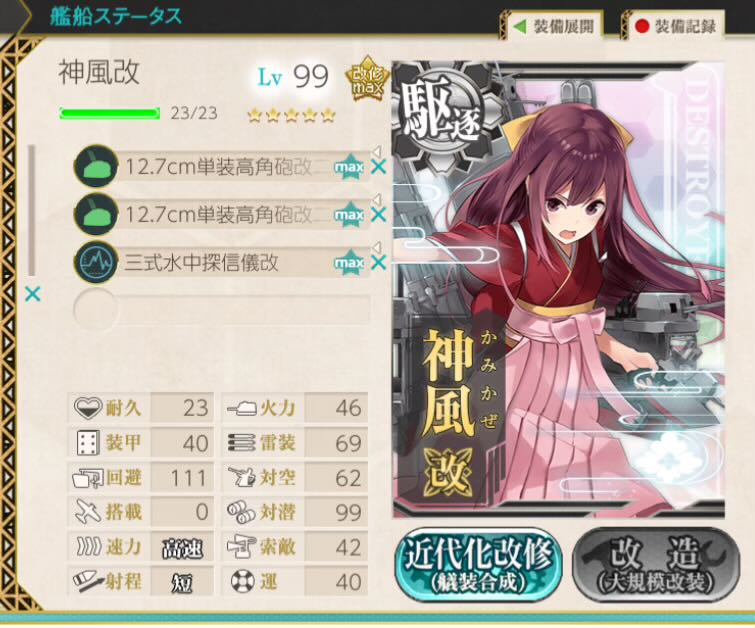Image resolution: width=755 pixels, height=628 pixels.
Task: Remove the 三式水中探信儀改 with its X
Action: pos(378,262)
